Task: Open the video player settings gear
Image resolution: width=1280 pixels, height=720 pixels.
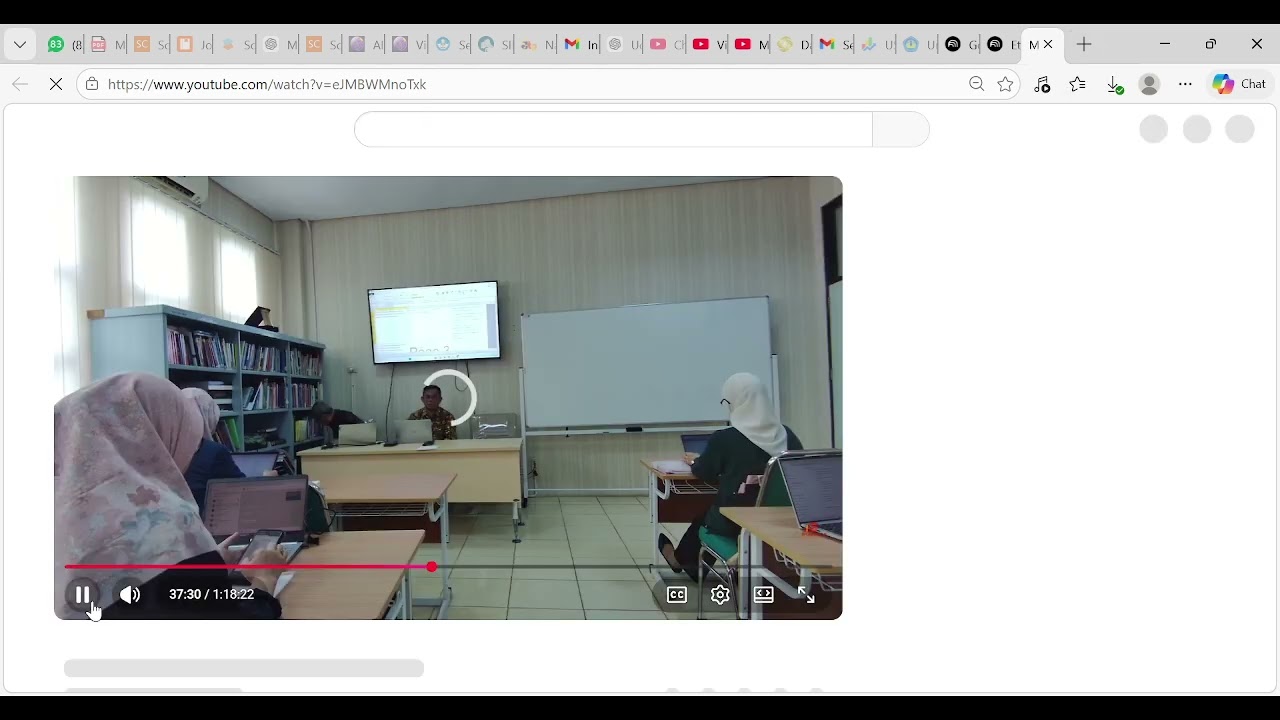Action: coord(720,595)
